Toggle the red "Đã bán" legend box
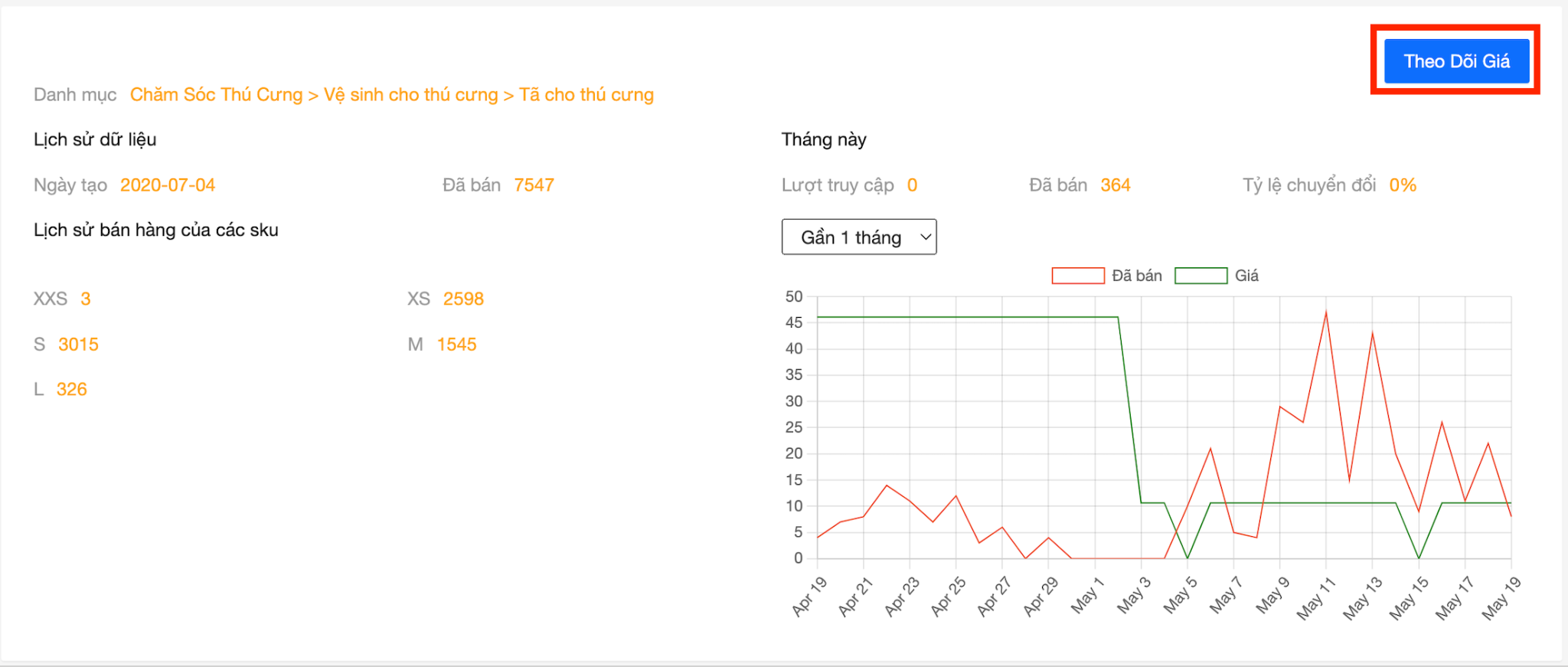This screenshot has height=667, width=1568. [x=1078, y=276]
